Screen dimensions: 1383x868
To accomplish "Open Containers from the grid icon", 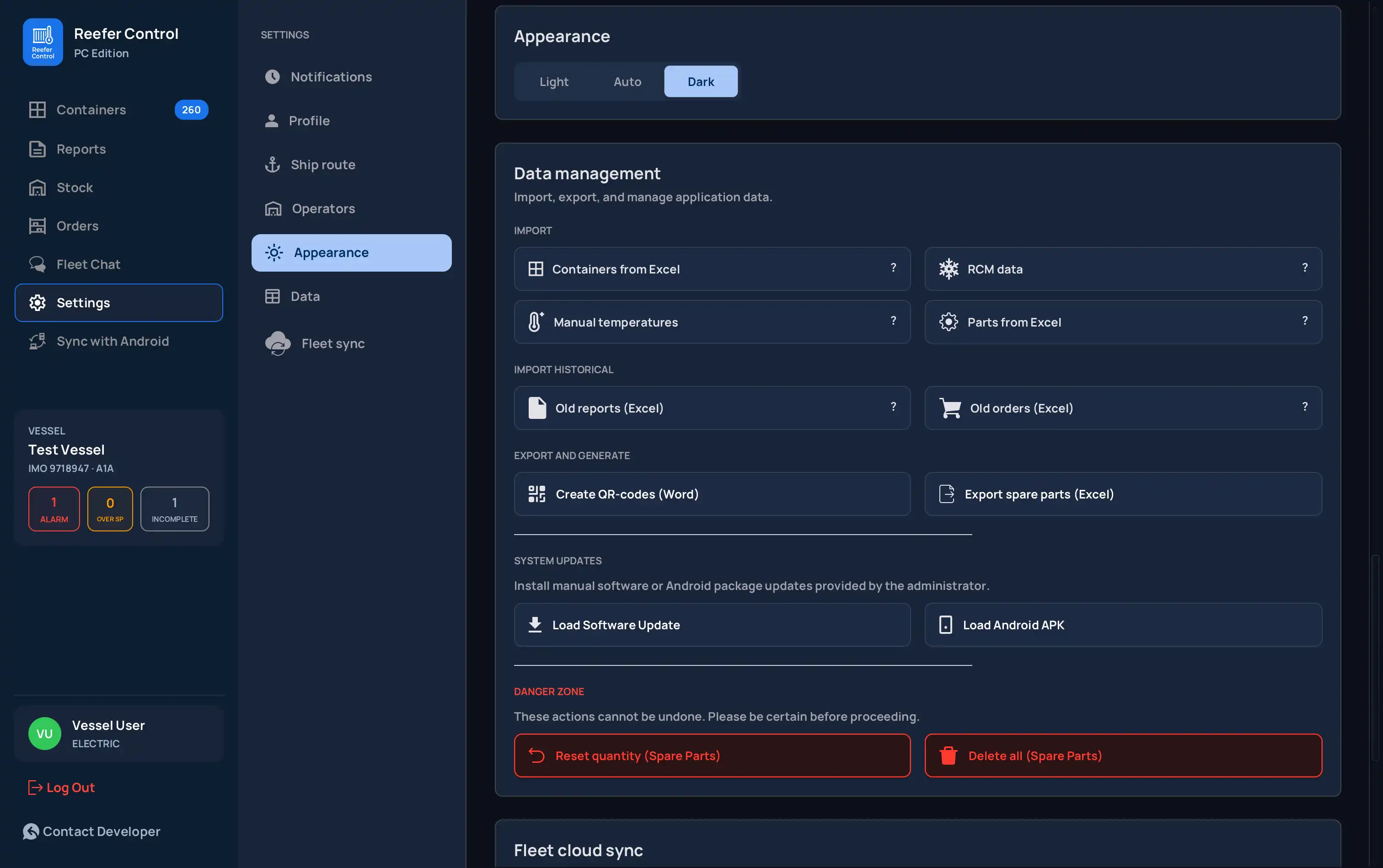I will pyautogui.click(x=38, y=110).
